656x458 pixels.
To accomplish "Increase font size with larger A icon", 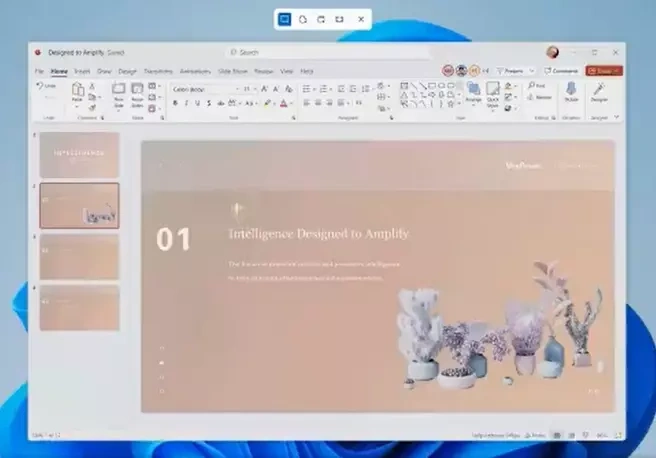I will click(x=264, y=89).
